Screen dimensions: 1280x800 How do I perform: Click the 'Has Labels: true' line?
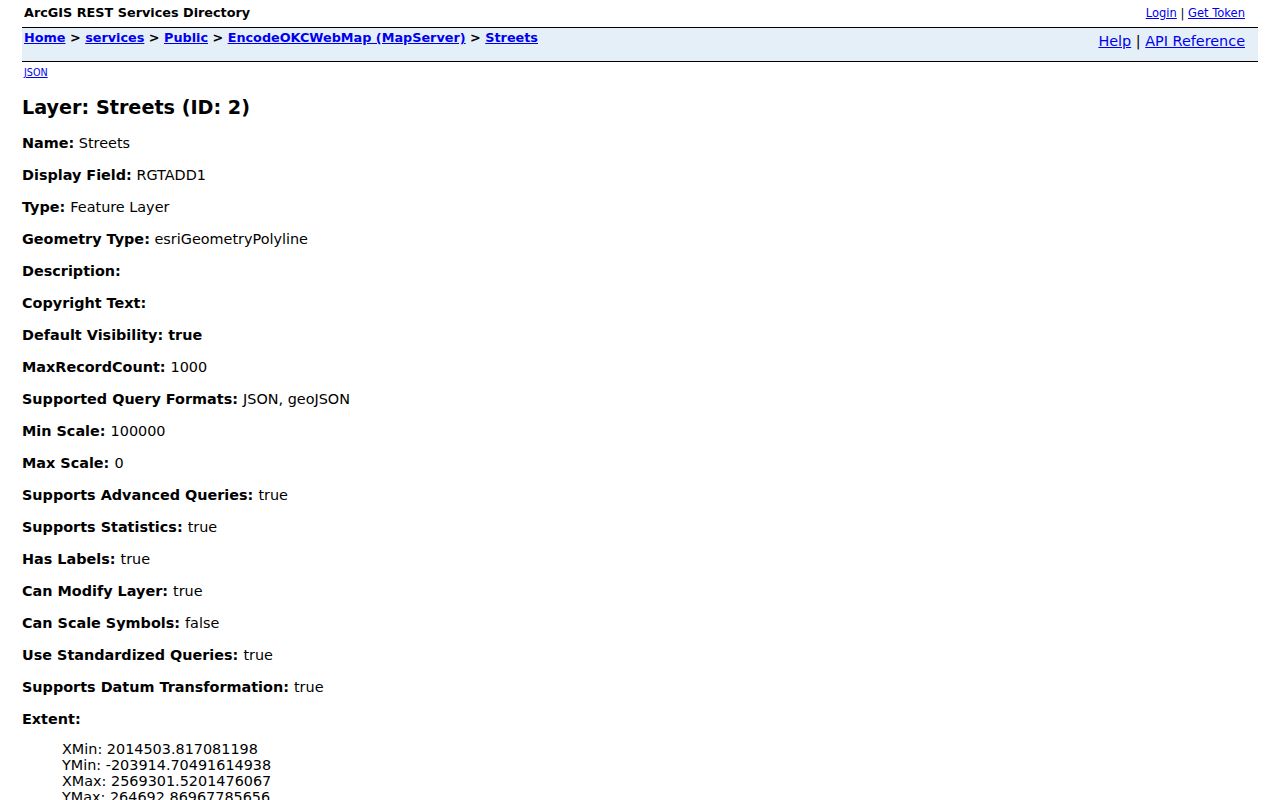[86, 559]
